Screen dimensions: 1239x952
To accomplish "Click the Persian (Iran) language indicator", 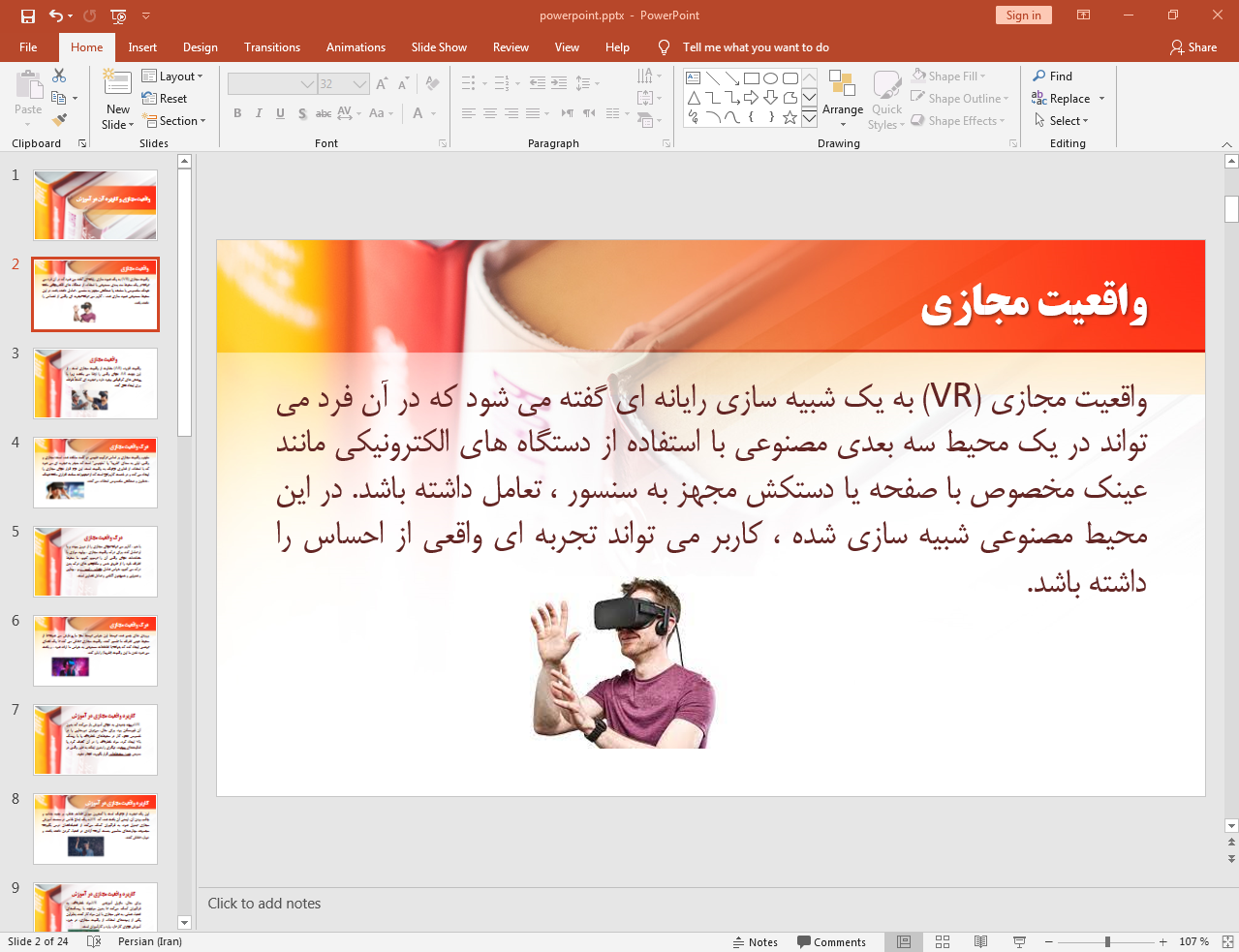I will click(x=150, y=941).
